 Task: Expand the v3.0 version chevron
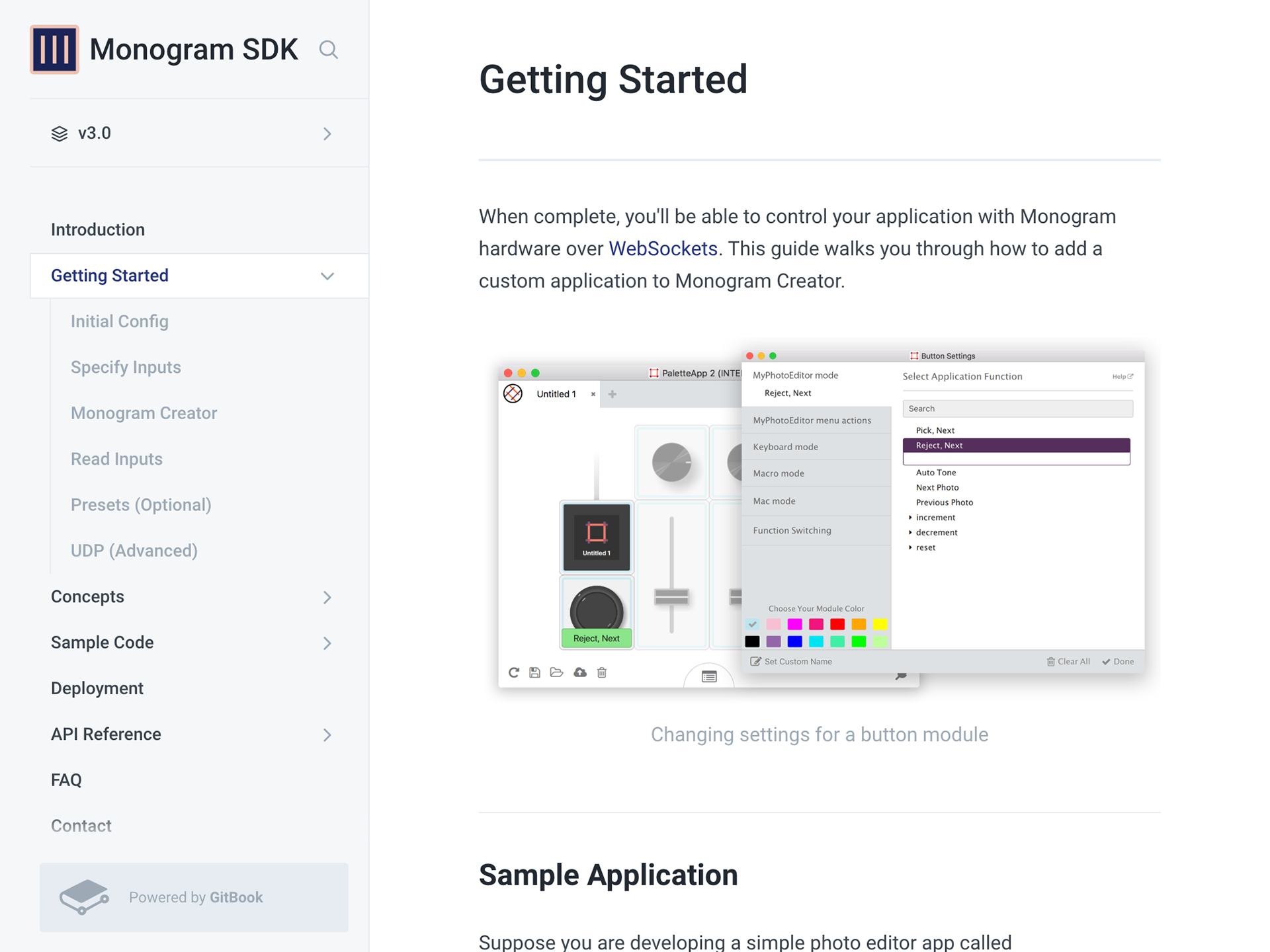click(x=327, y=134)
